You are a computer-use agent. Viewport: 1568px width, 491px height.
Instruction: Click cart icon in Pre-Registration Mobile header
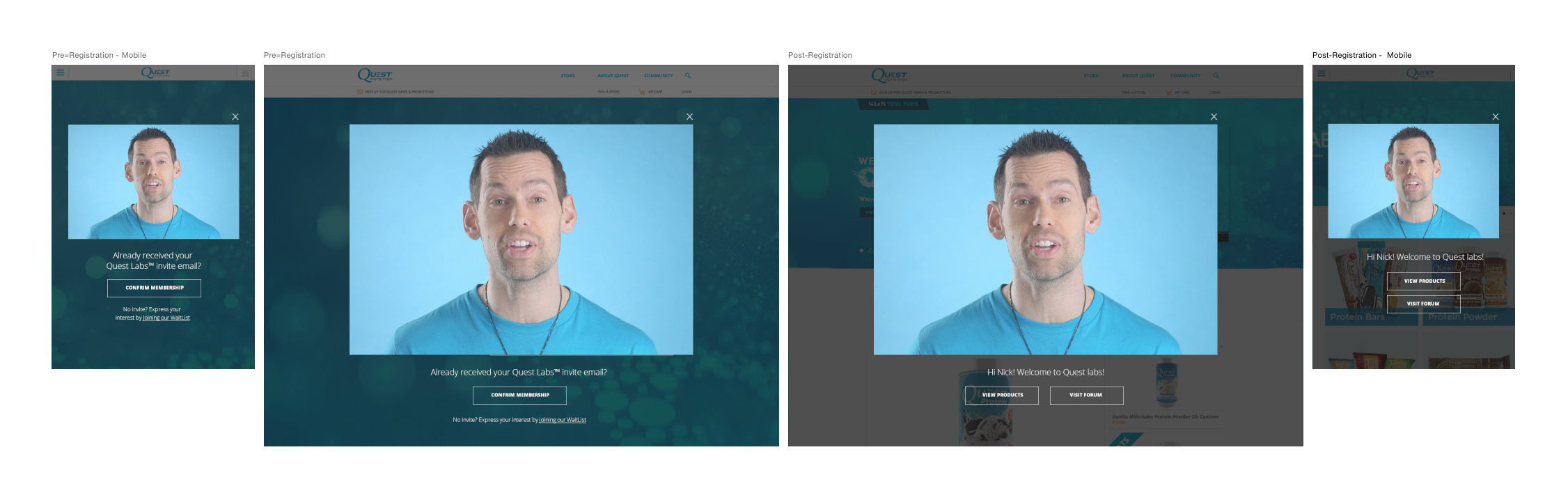pos(245,73)
